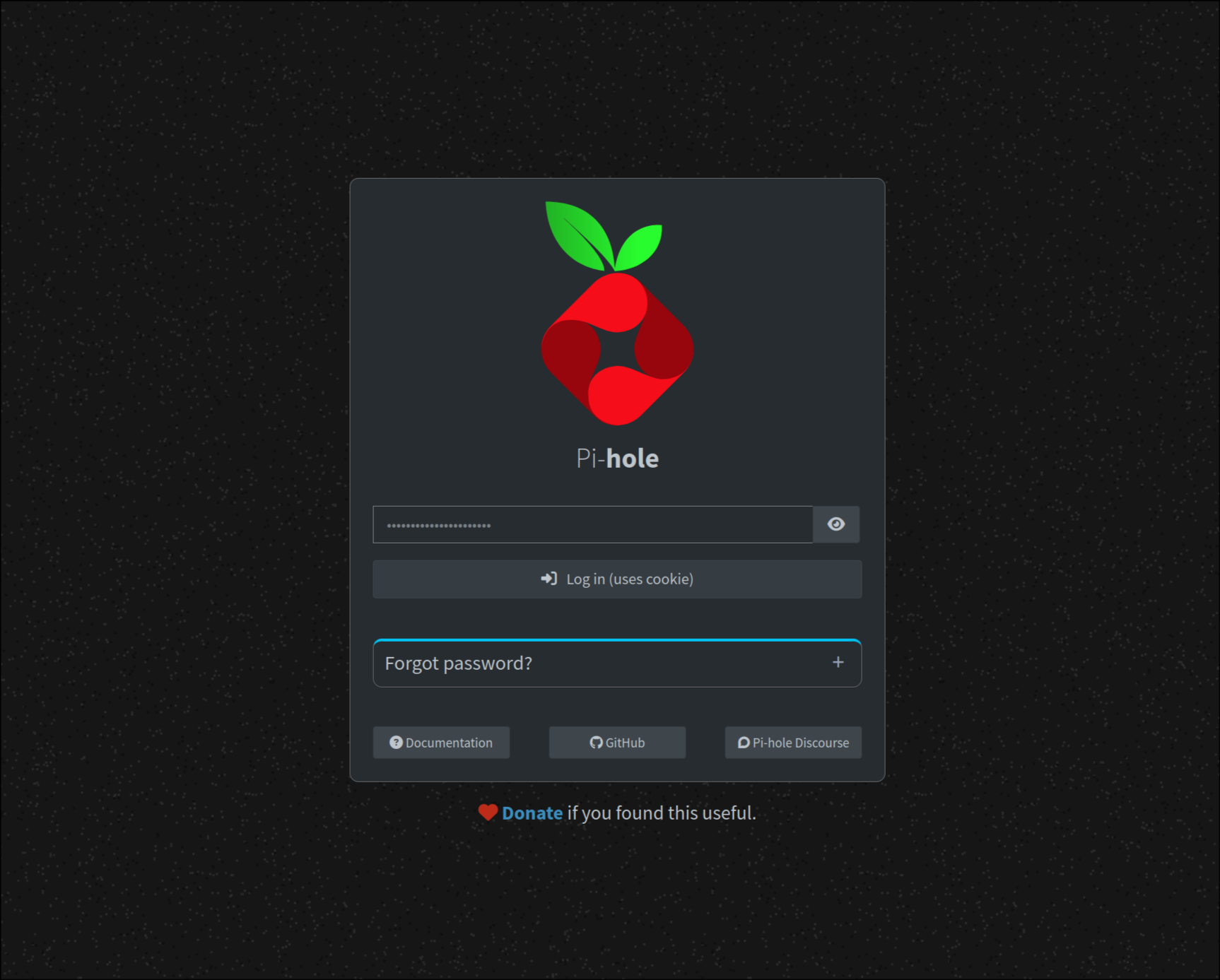The height and width of the screenshot is (980, 1220).
Task: Open the Donate link
Action: click(x=532, y=813)
